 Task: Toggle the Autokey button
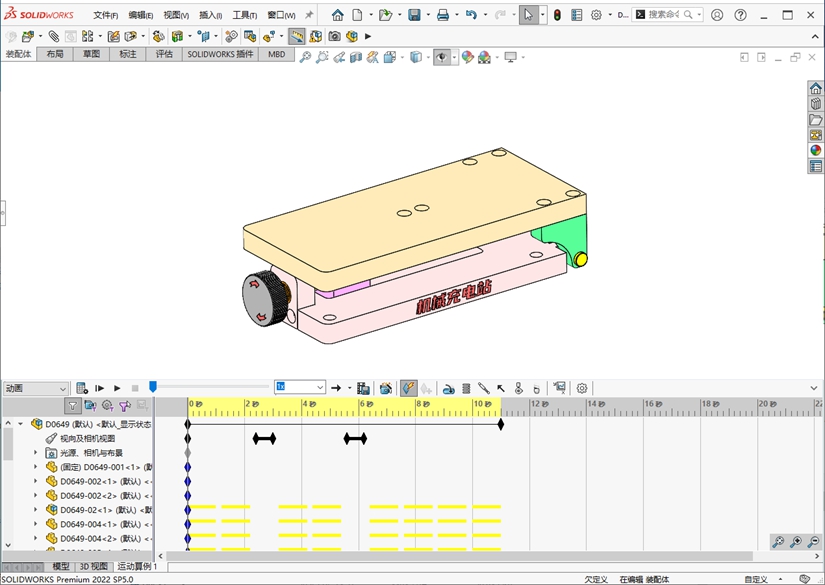[x=408, y=388]
